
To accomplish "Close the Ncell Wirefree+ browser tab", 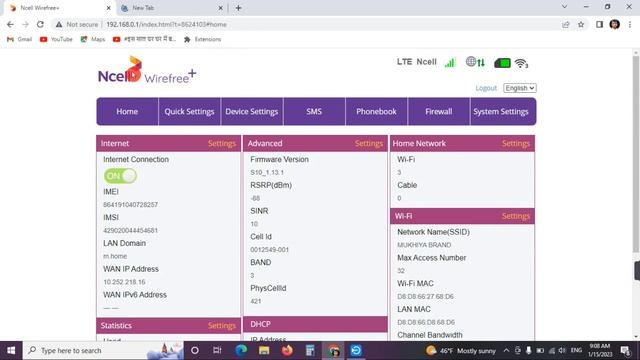I will coord(108,8).
